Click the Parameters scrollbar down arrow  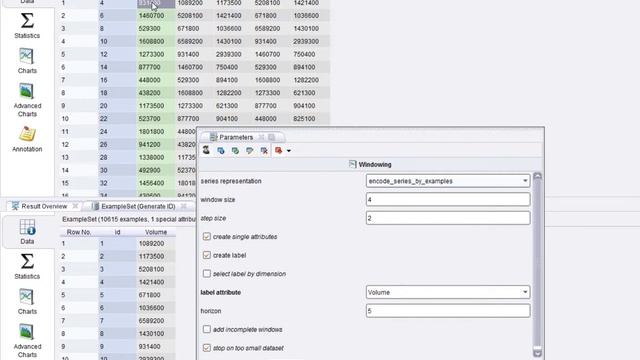point(537,353)
